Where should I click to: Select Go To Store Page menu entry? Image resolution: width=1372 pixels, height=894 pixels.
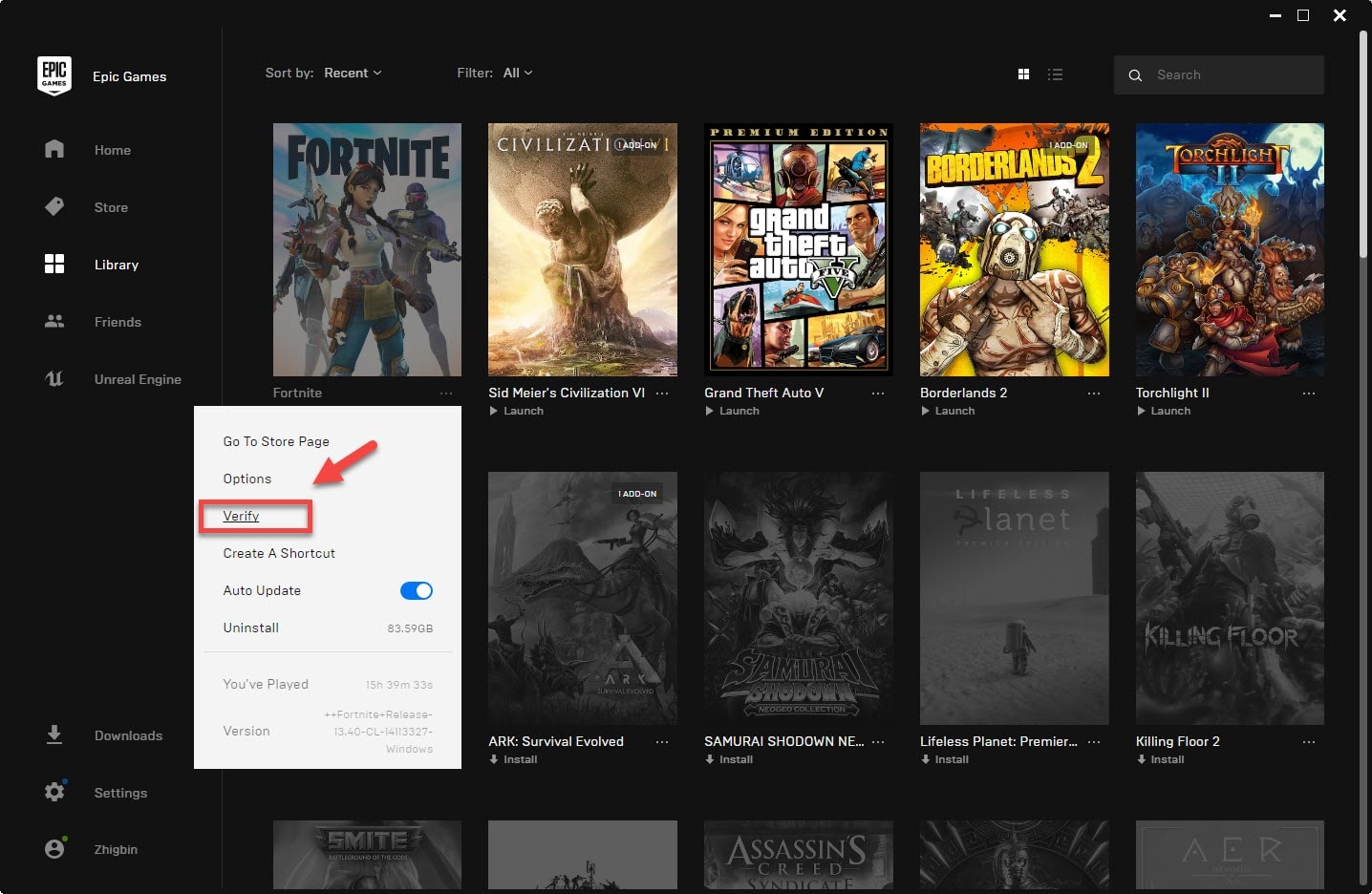[x=276, y=441]
